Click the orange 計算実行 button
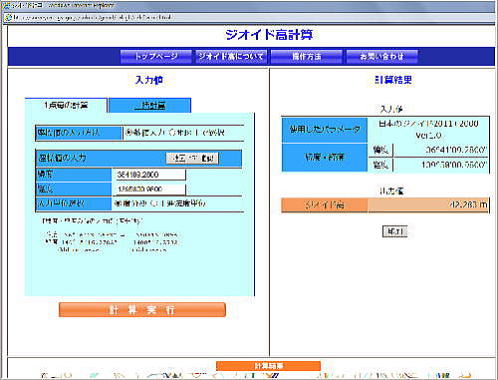 (x=142, y=310)
